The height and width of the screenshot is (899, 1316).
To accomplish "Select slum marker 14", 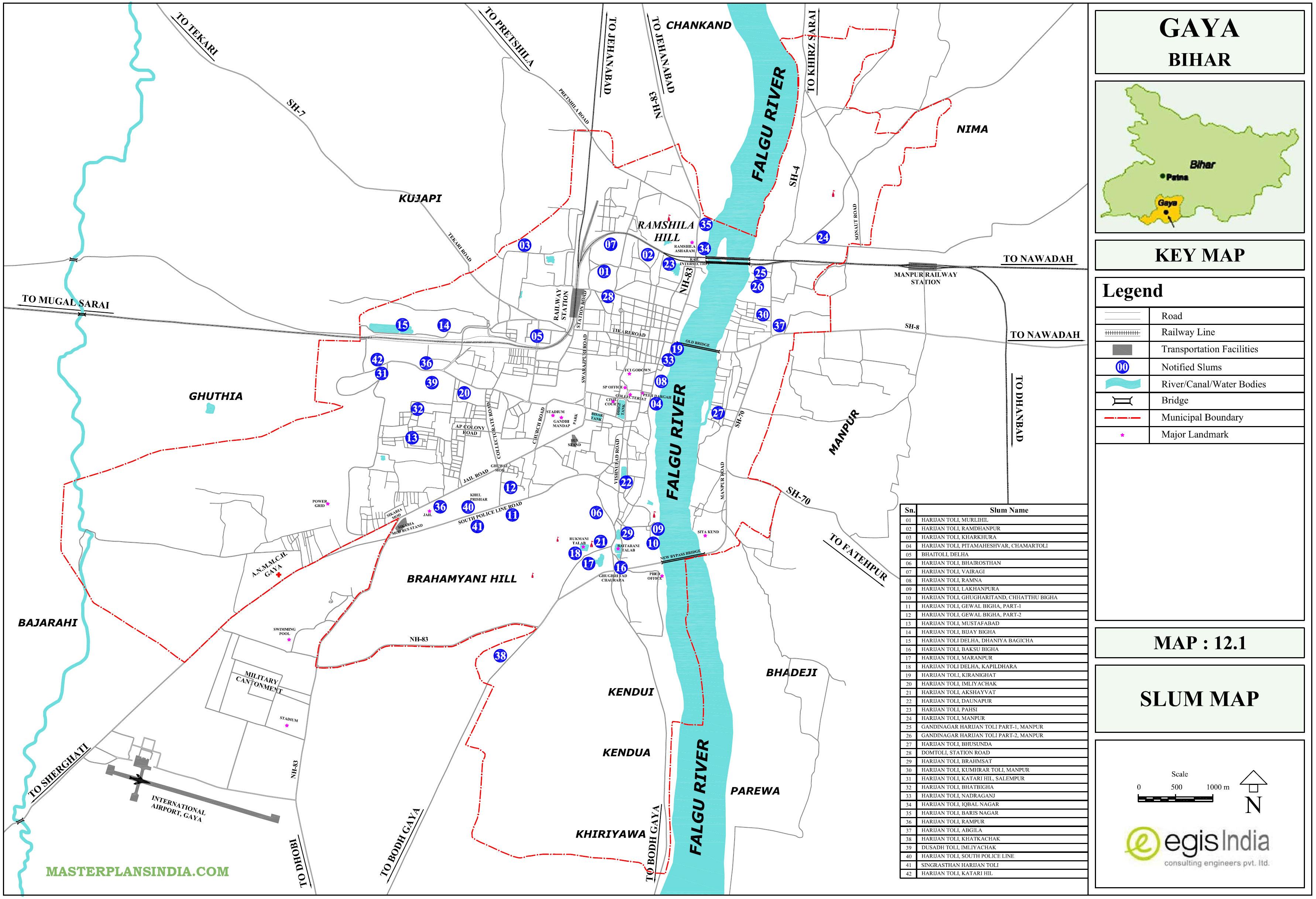I will 444,325.
